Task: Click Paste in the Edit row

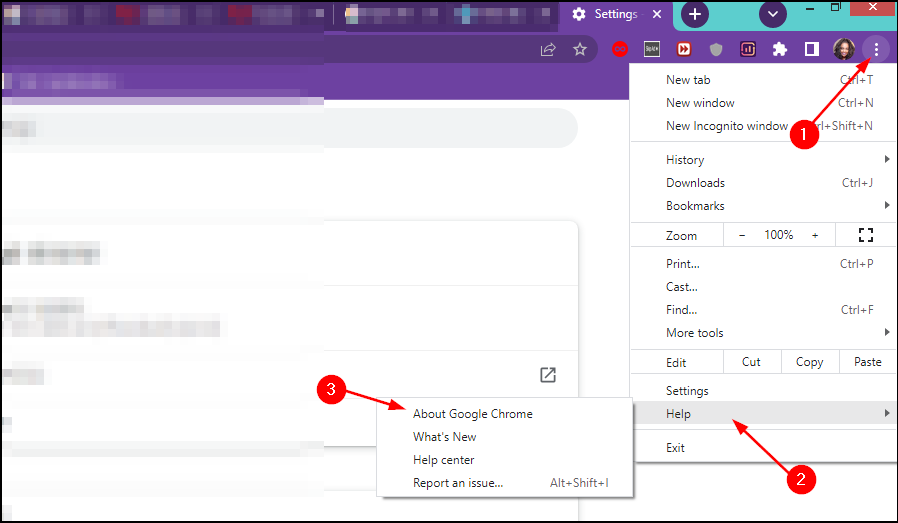Action: coord(867,362)
